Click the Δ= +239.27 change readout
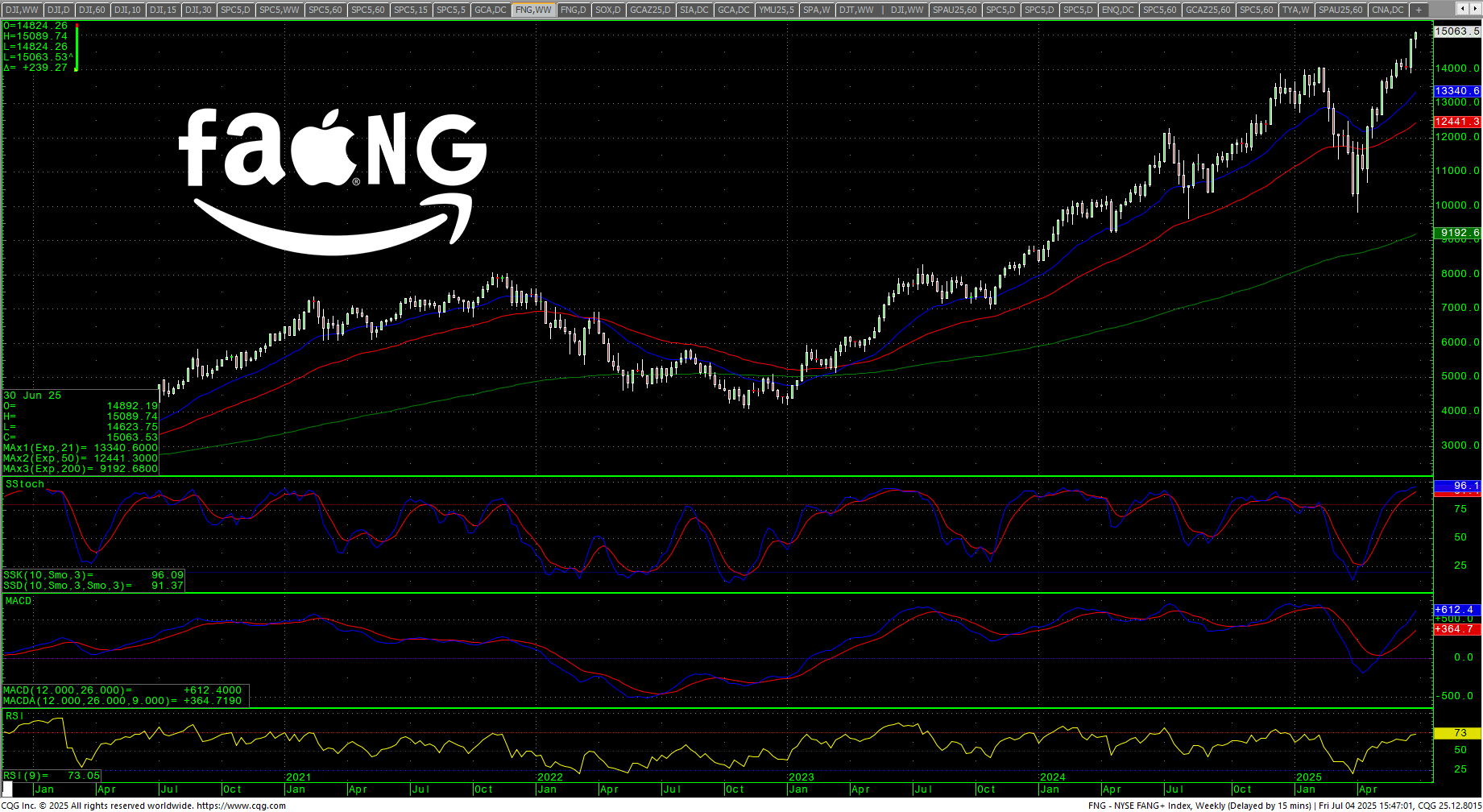Image resolution: width=1483 pixels, height=812 pixels. click(35, 68)
